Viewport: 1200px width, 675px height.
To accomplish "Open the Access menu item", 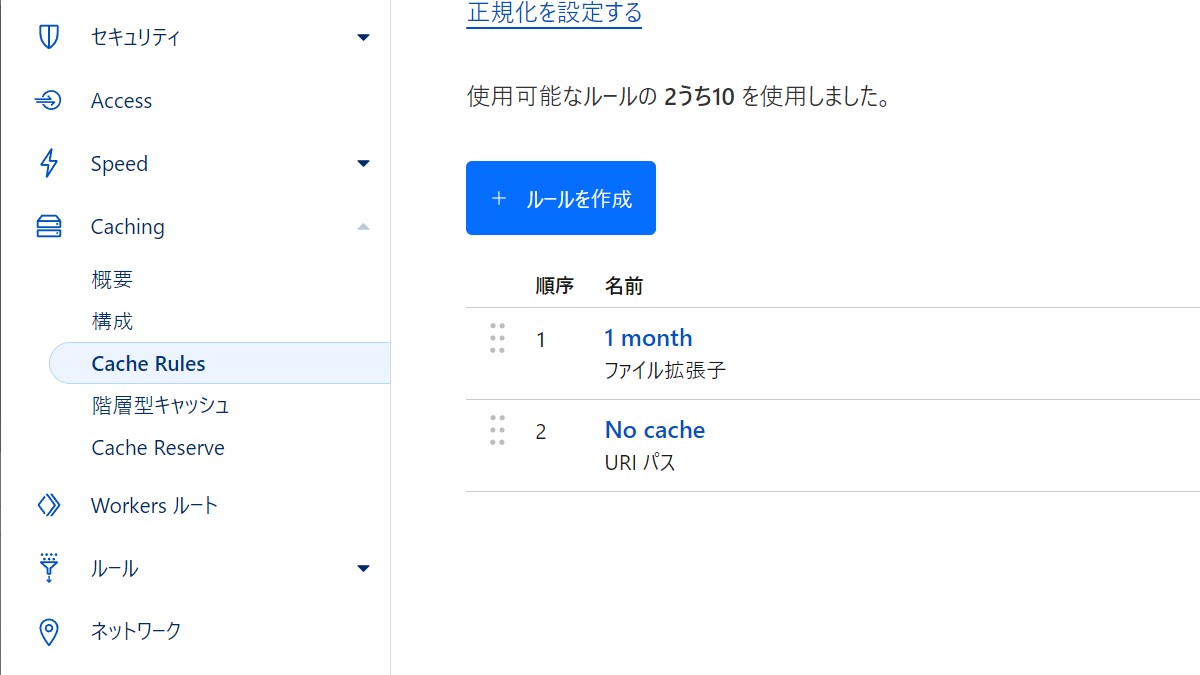I will [x=121, y=101].
